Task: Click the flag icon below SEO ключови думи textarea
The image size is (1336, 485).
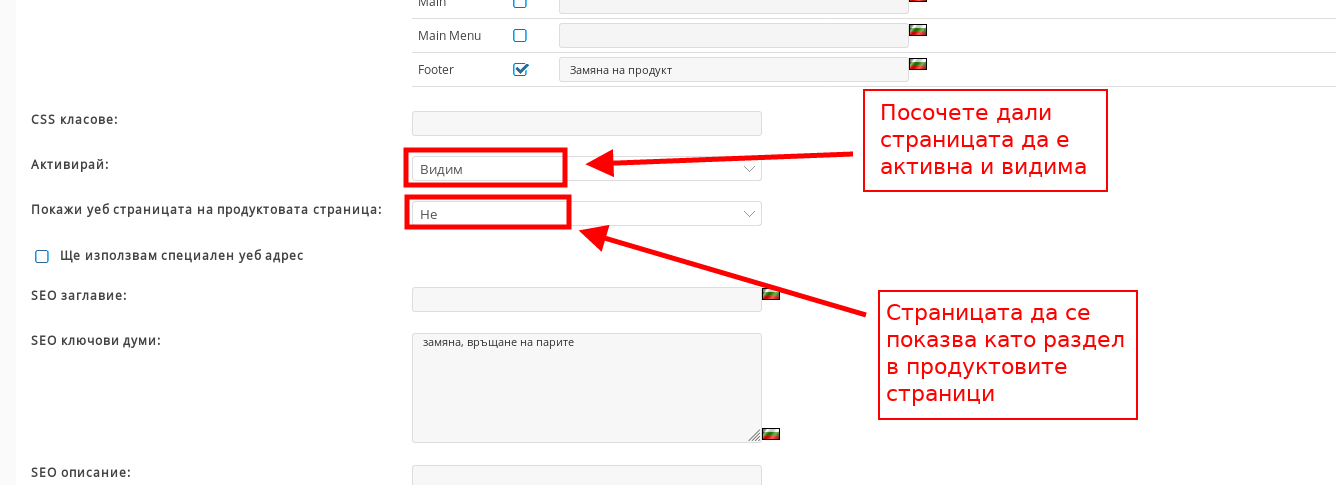Action: pyautogui.click(x=770, y=434)
